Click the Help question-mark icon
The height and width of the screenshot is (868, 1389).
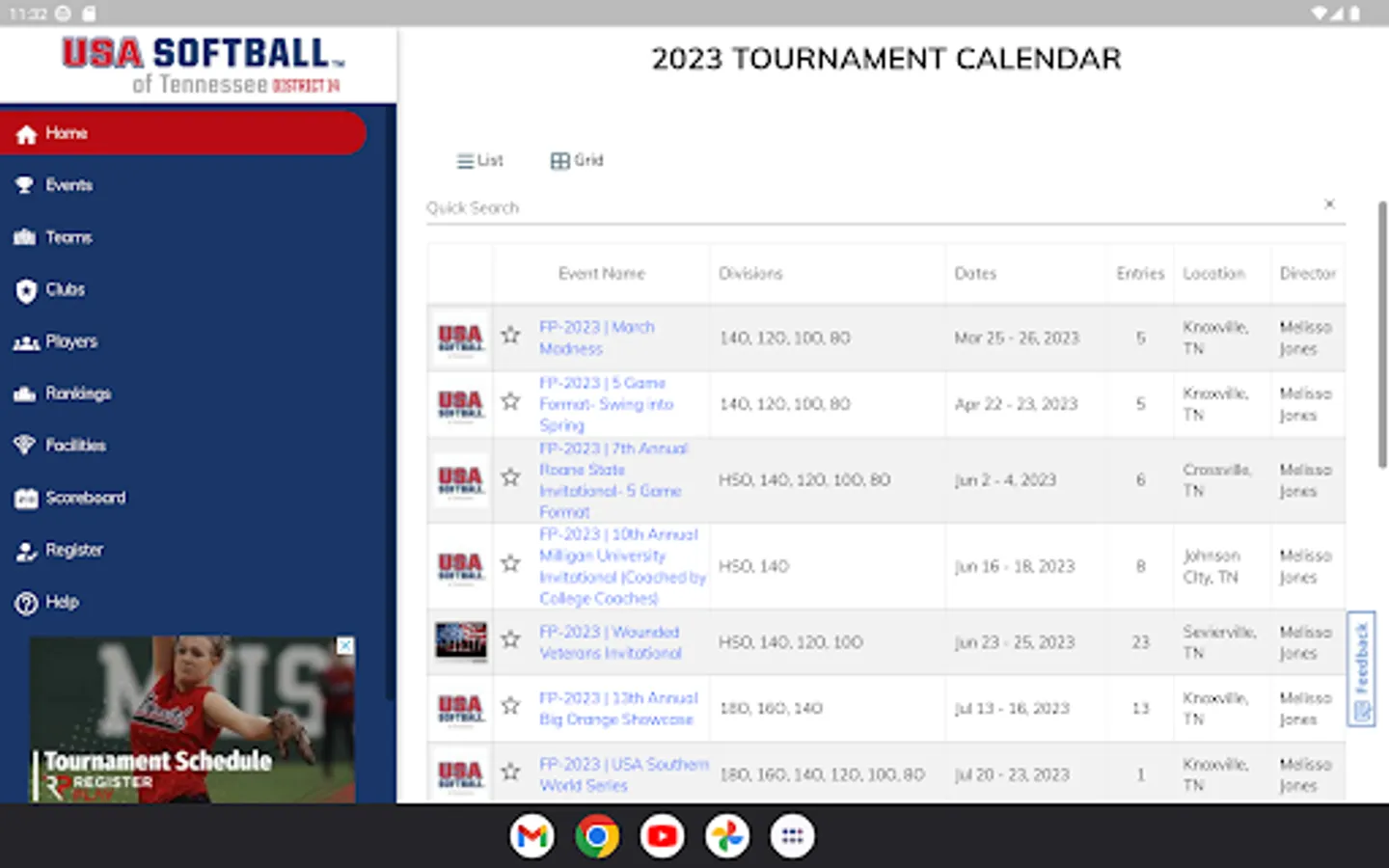click(25, 603)
